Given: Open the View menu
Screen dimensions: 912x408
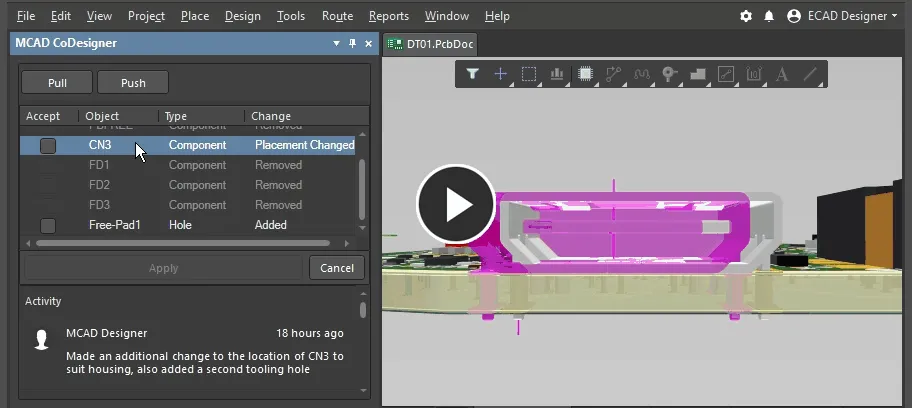Looking at the screenshot, I should (x=99, y=16).
